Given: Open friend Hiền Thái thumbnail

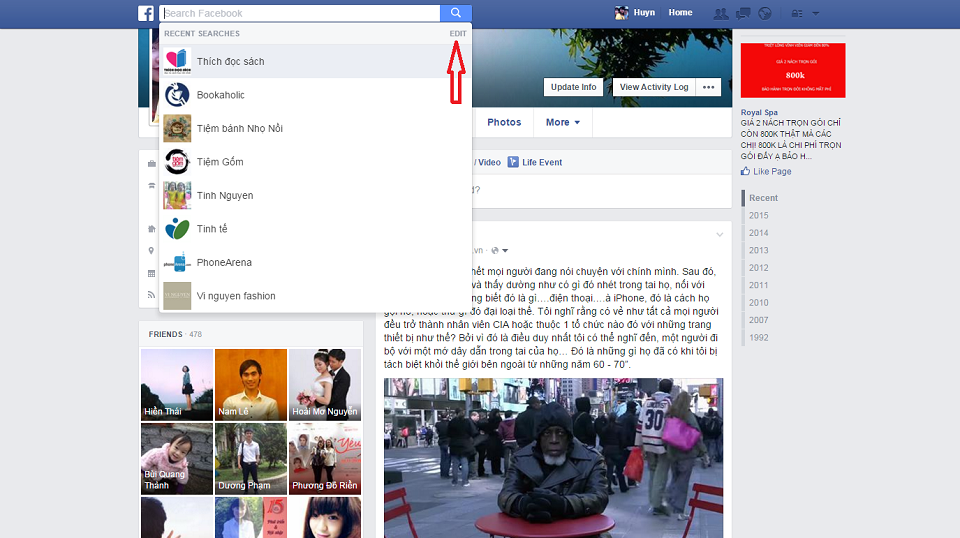Looking at the screenshot, I should [177, 385].
